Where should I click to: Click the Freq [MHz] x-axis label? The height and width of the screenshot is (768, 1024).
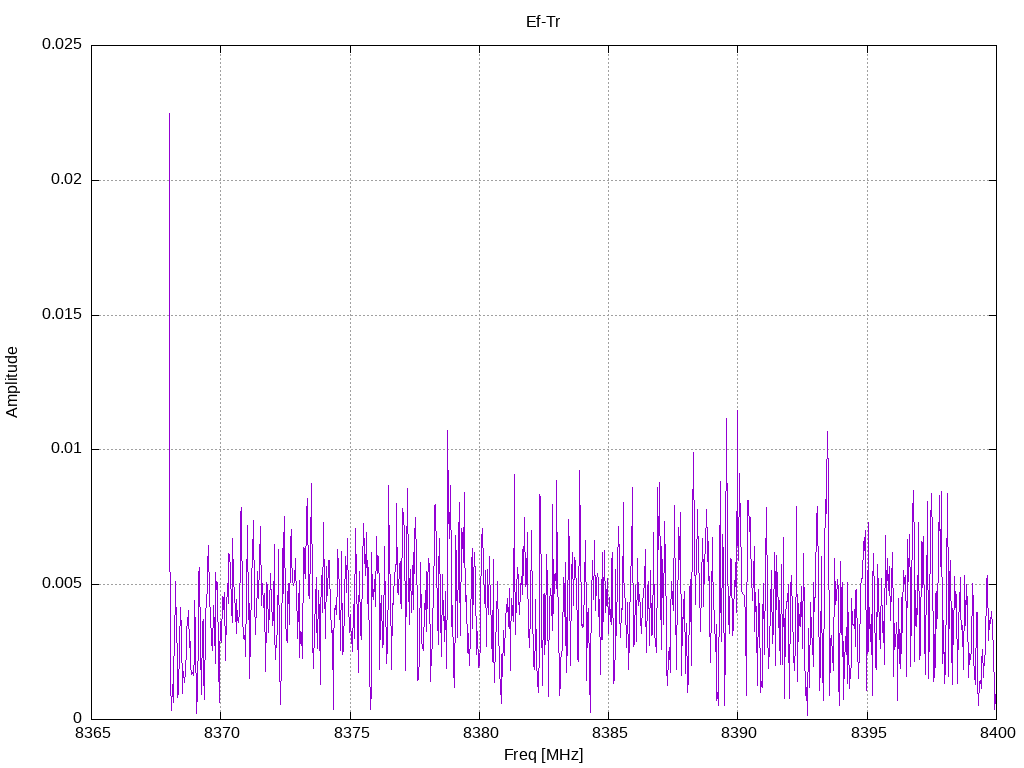click(x=543, y=755)
